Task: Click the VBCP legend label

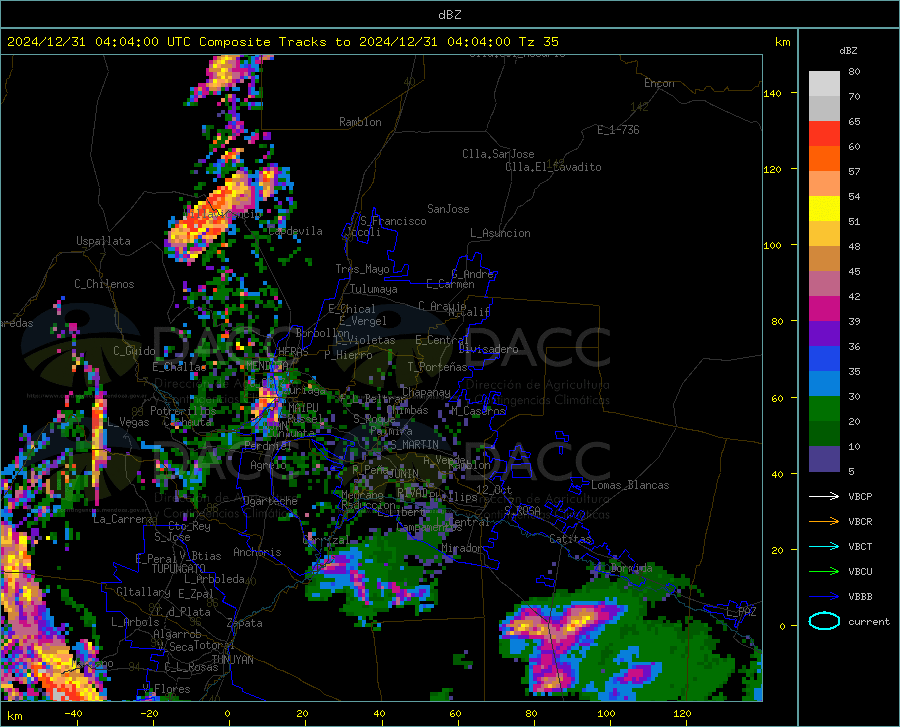Action: (x=860, y=497)
